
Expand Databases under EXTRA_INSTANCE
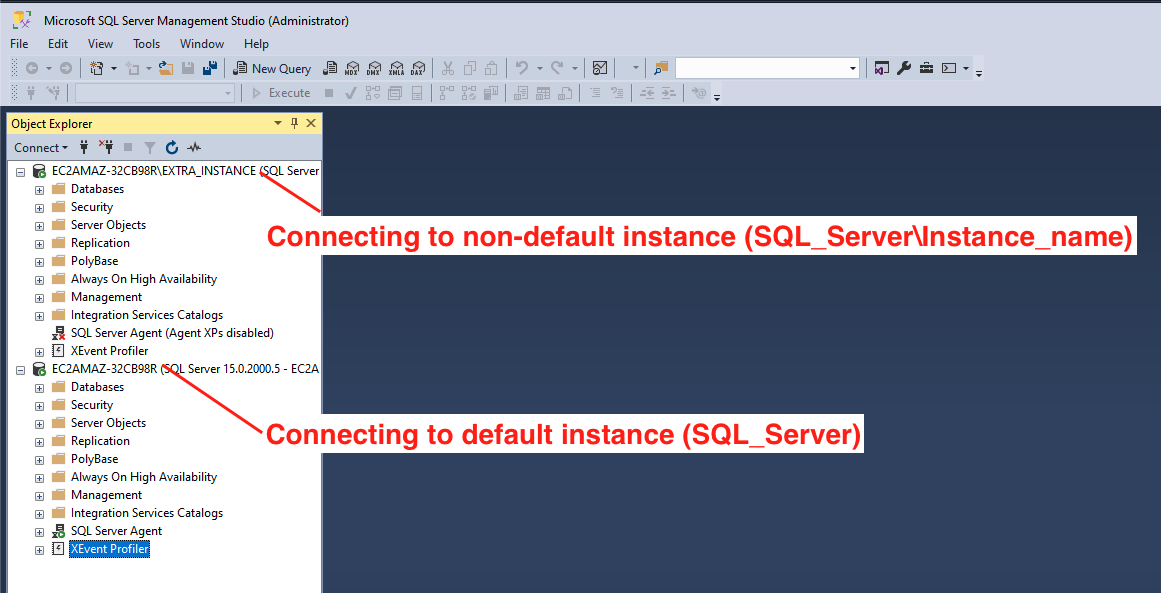tap(40, 190)
